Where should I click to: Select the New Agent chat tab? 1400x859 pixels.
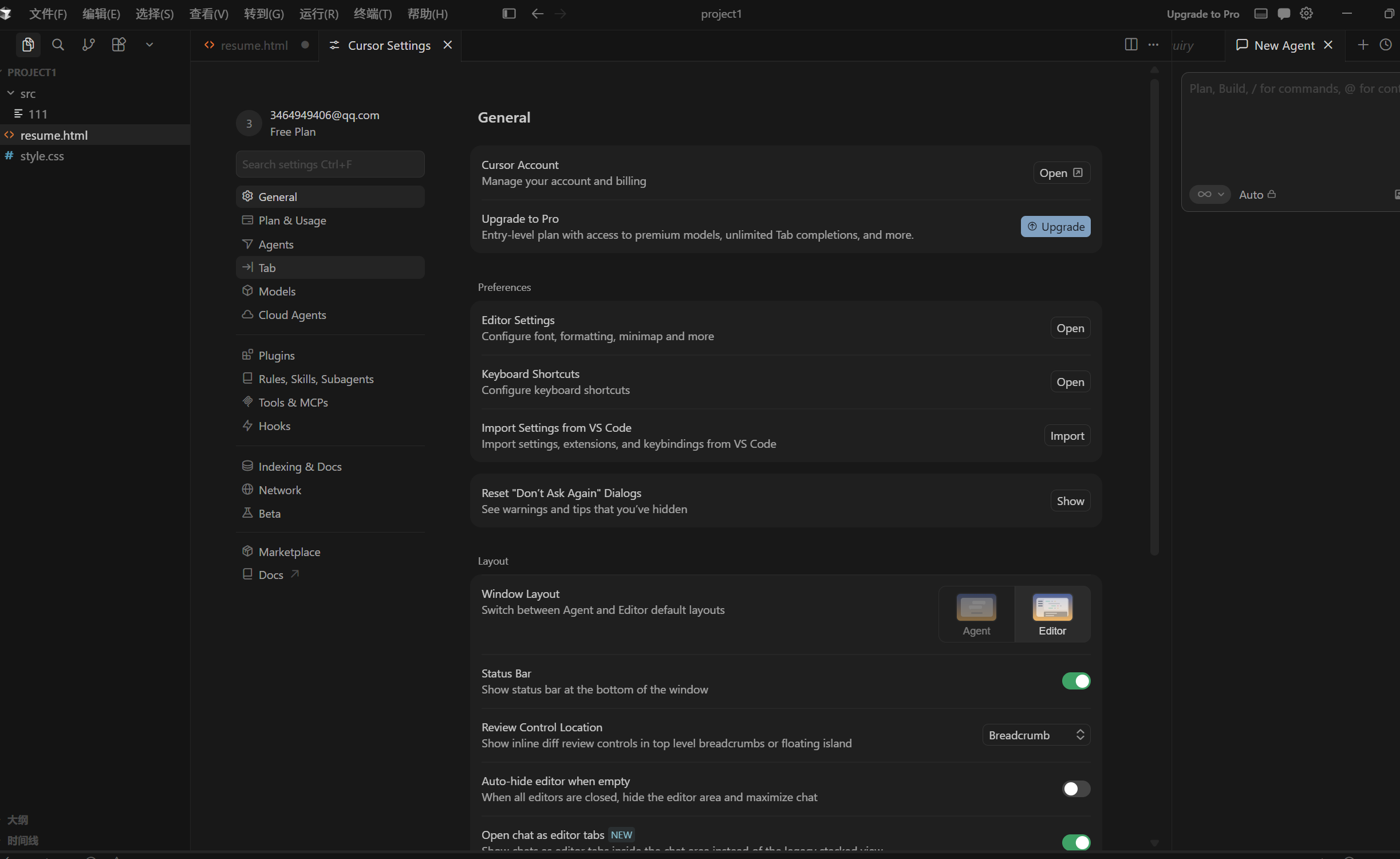click(1284, 45)
